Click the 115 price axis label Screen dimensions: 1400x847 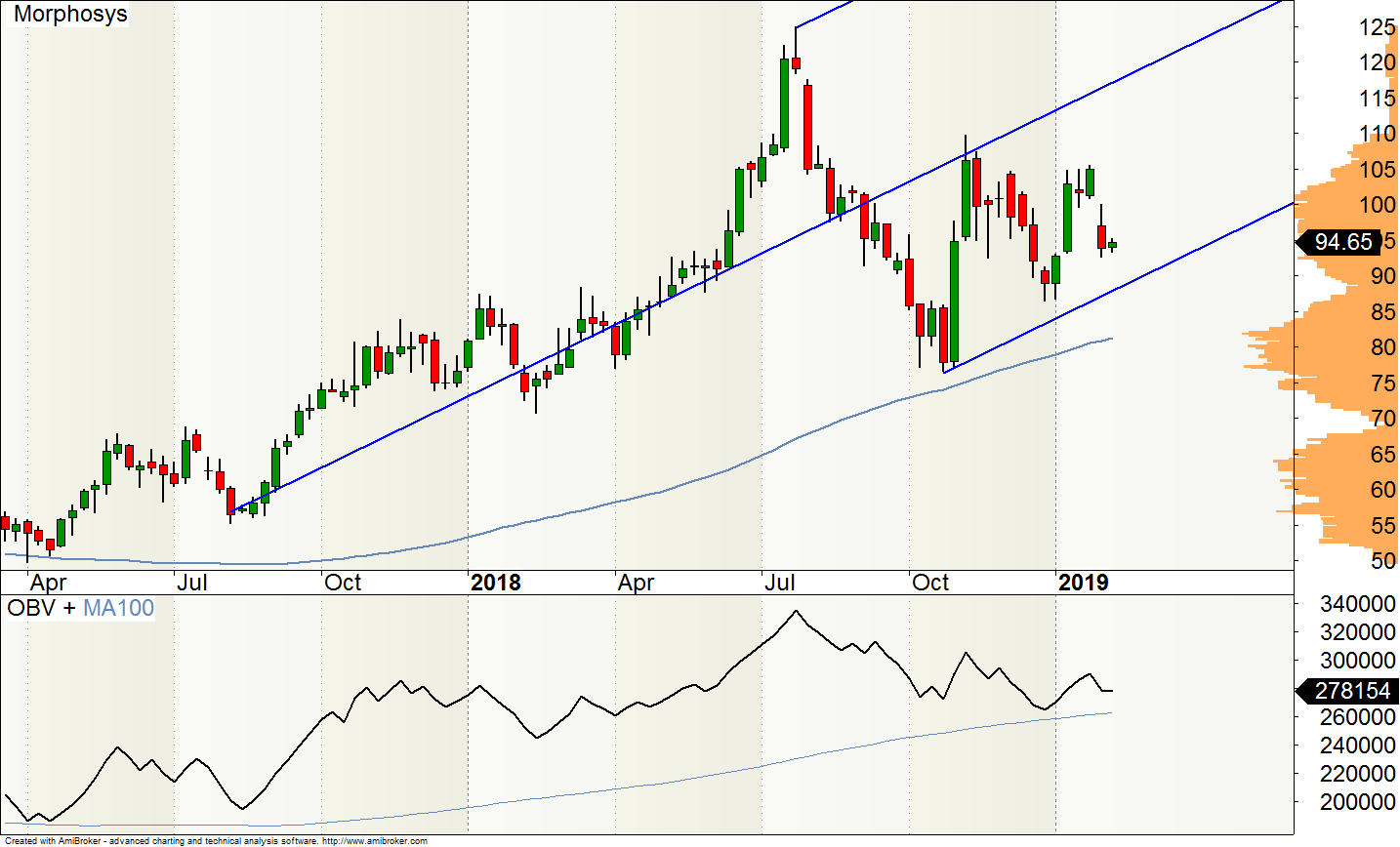tap(1377, 99)
